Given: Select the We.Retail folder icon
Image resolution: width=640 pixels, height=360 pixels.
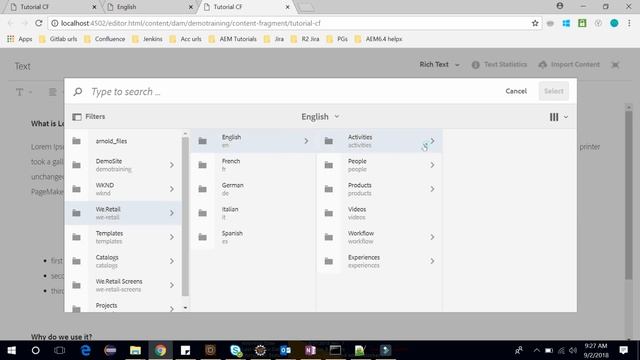Looking at the screenshot, I should tap(76, 213).
